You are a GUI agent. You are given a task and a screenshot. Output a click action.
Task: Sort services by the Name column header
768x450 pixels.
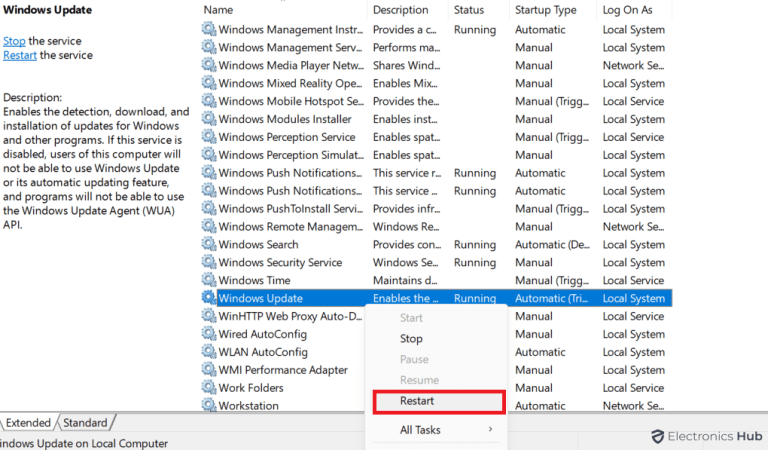[x=218, y=10]
